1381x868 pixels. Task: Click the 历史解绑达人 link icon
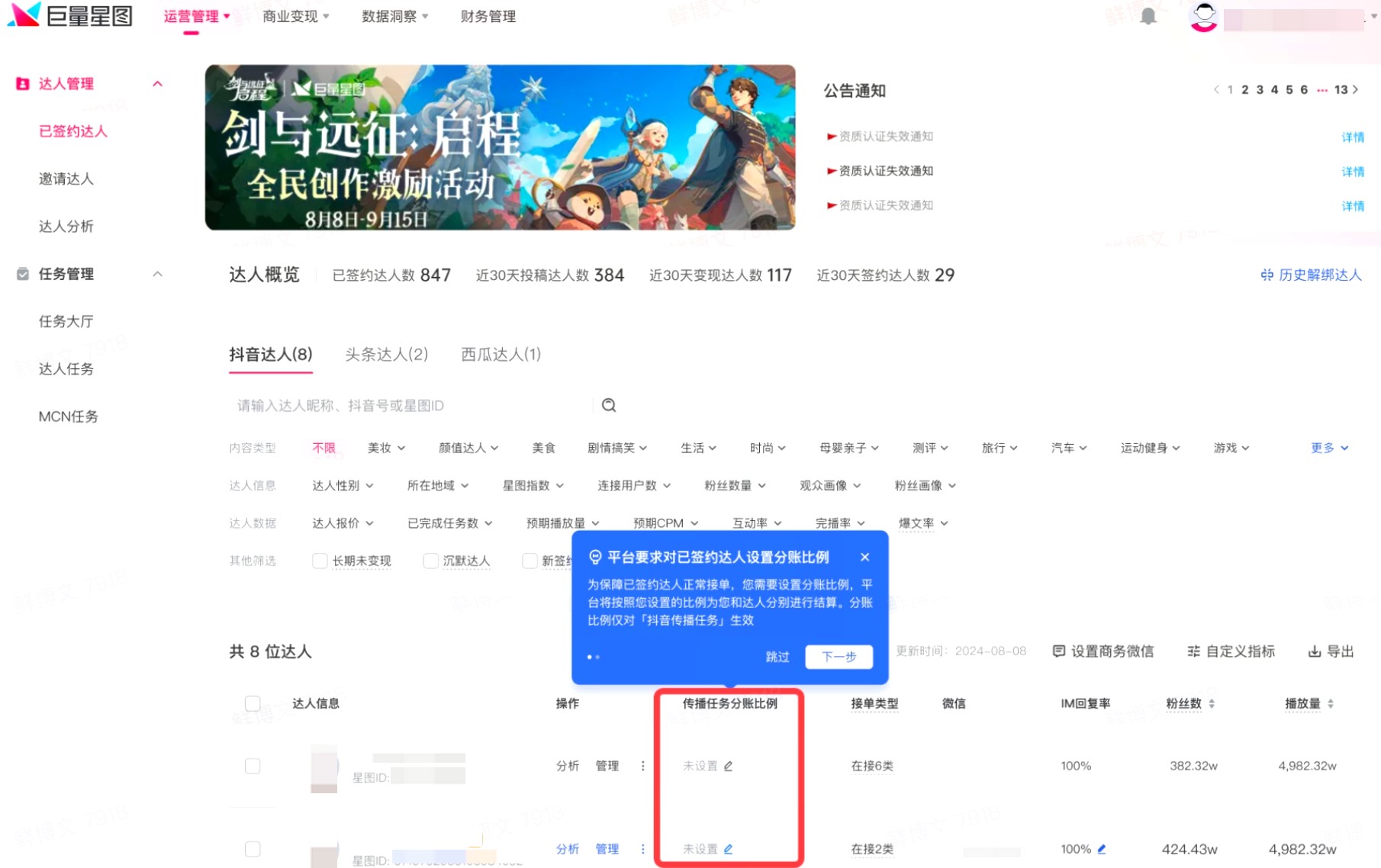[1267, 275]
